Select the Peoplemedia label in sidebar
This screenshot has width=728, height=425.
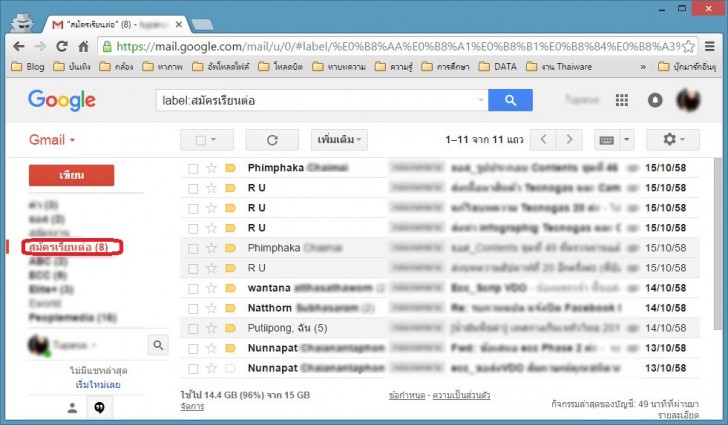click(72, 318)
